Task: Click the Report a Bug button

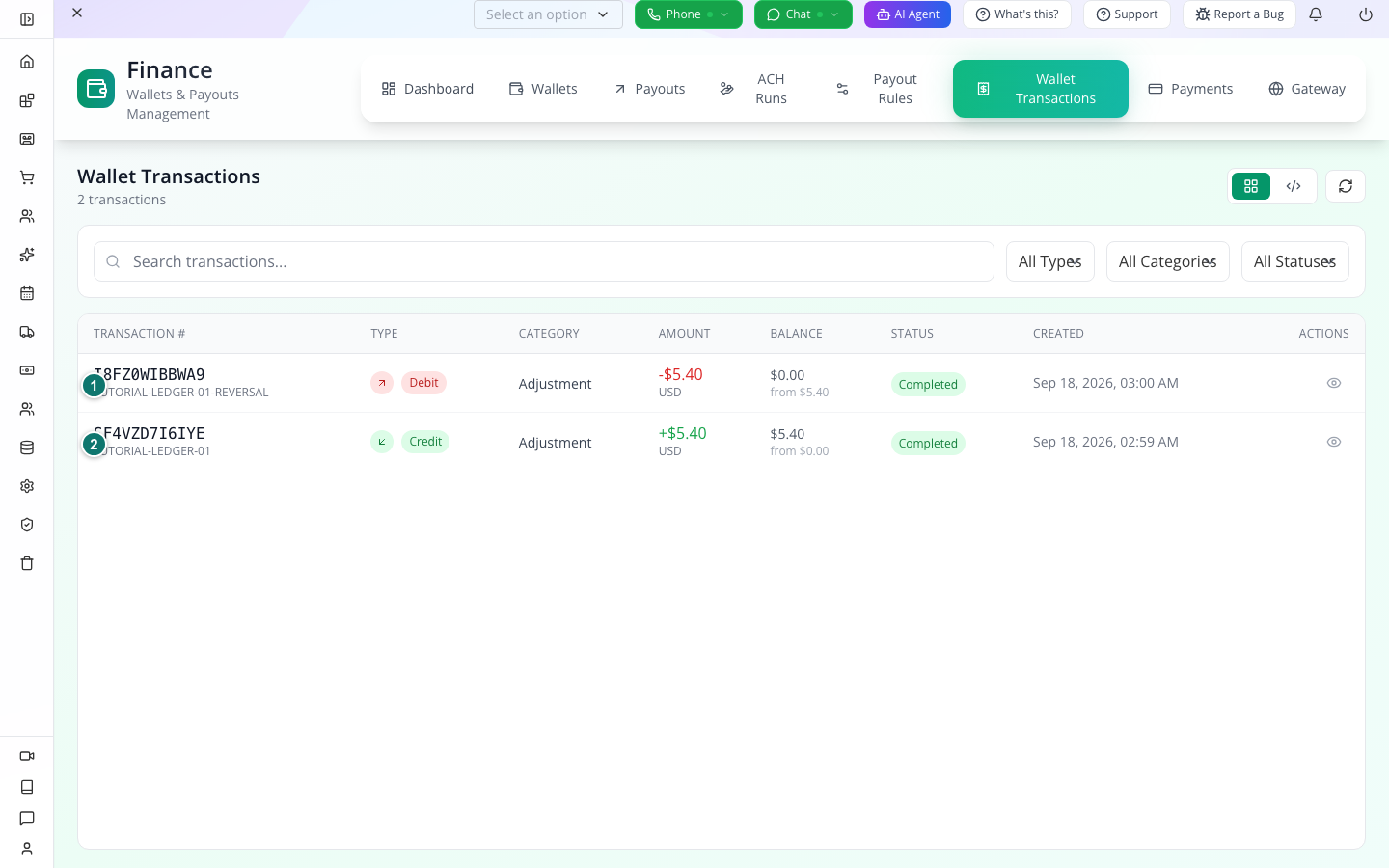Action: [x=1239, y=14]
